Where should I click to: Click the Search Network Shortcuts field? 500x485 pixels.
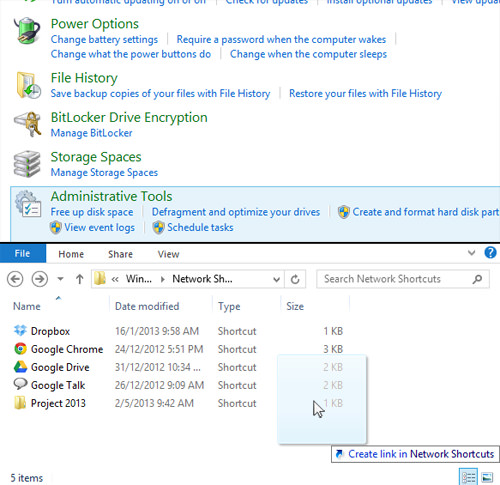click(403, 279)
